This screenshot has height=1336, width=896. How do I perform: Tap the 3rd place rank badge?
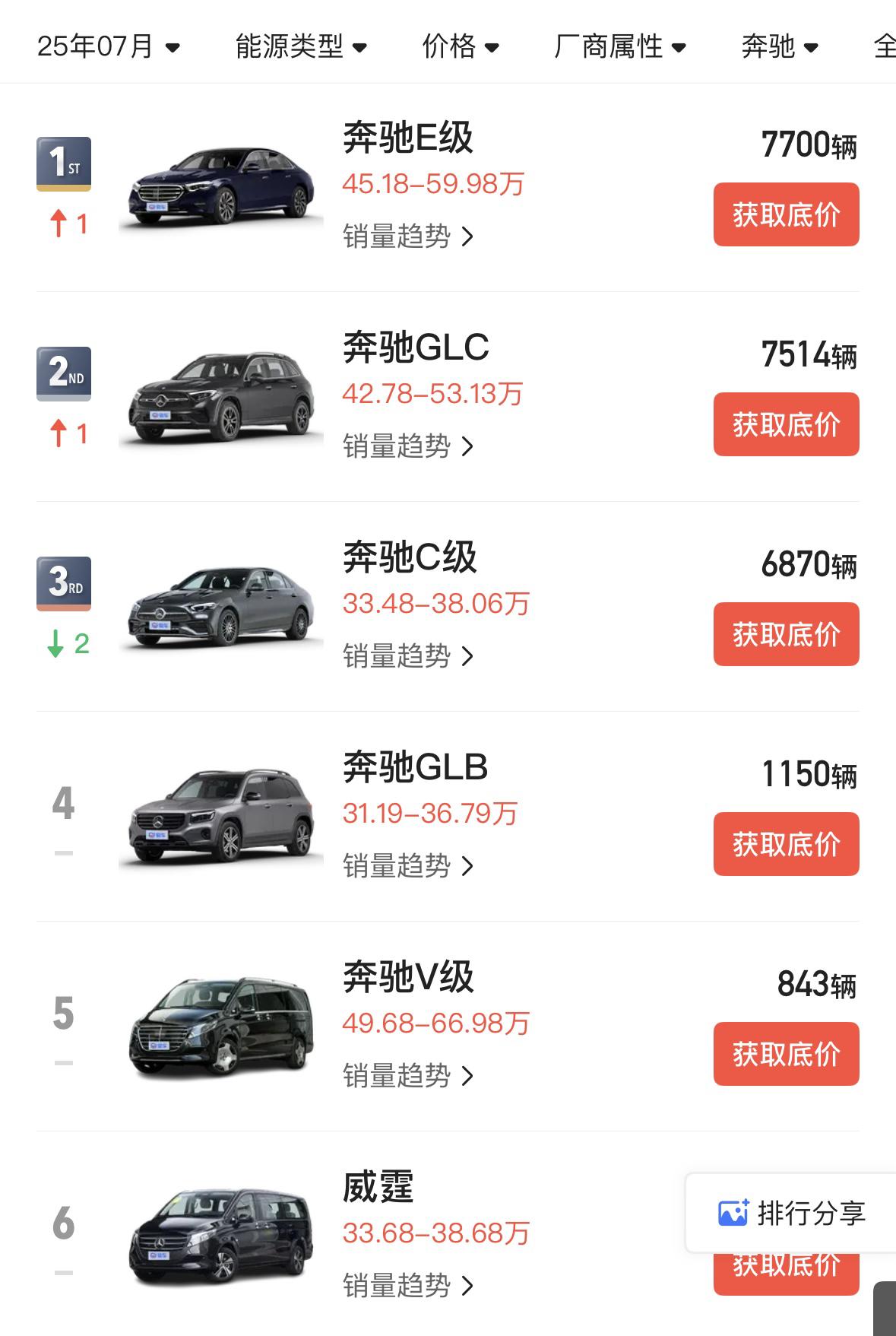[64, 583]
